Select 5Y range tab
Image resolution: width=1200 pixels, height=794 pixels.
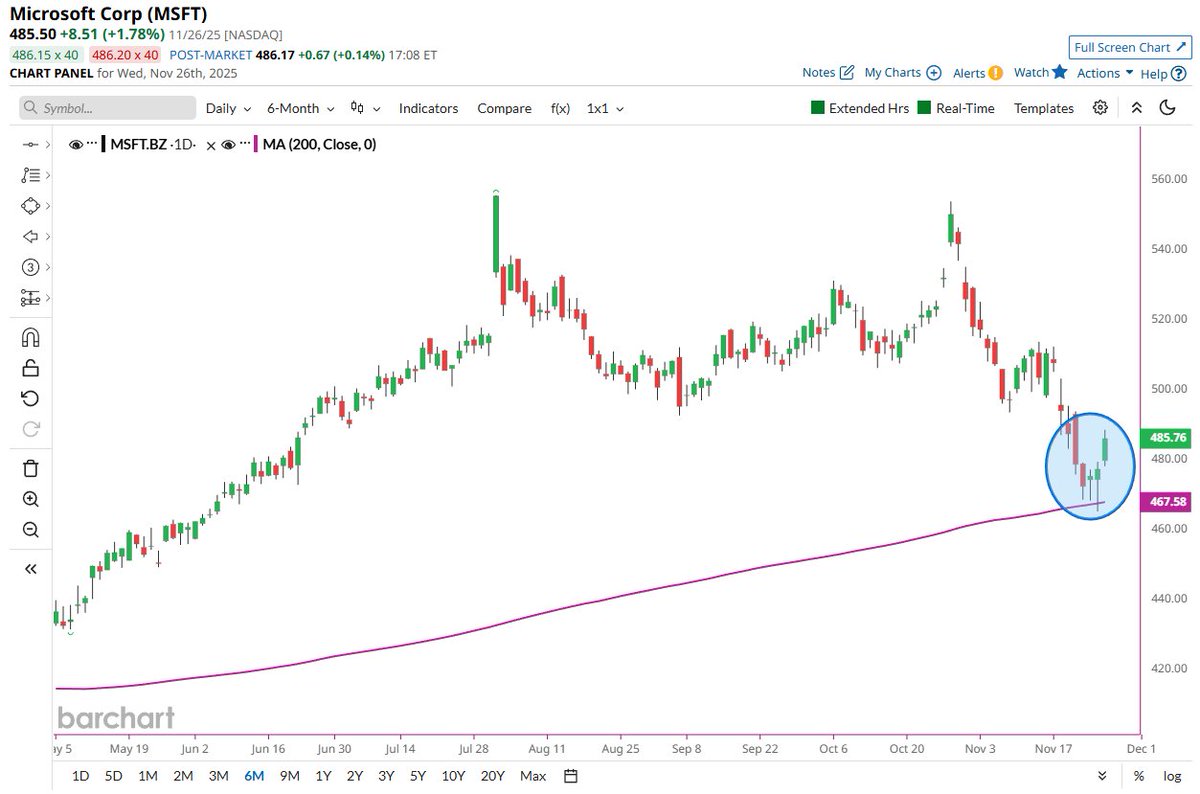[x=419, y=776]
